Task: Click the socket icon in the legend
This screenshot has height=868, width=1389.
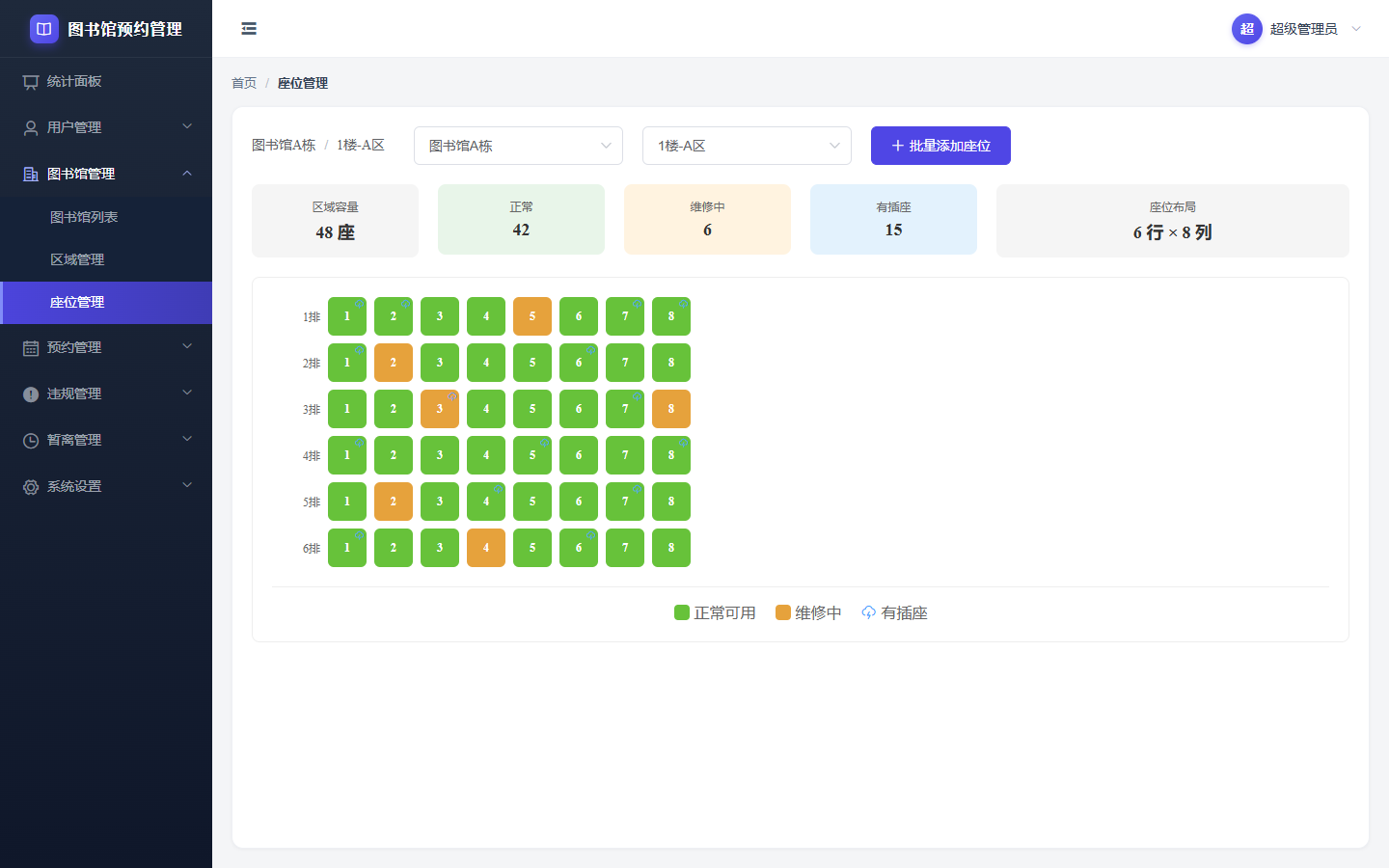Action: [869, 612]
